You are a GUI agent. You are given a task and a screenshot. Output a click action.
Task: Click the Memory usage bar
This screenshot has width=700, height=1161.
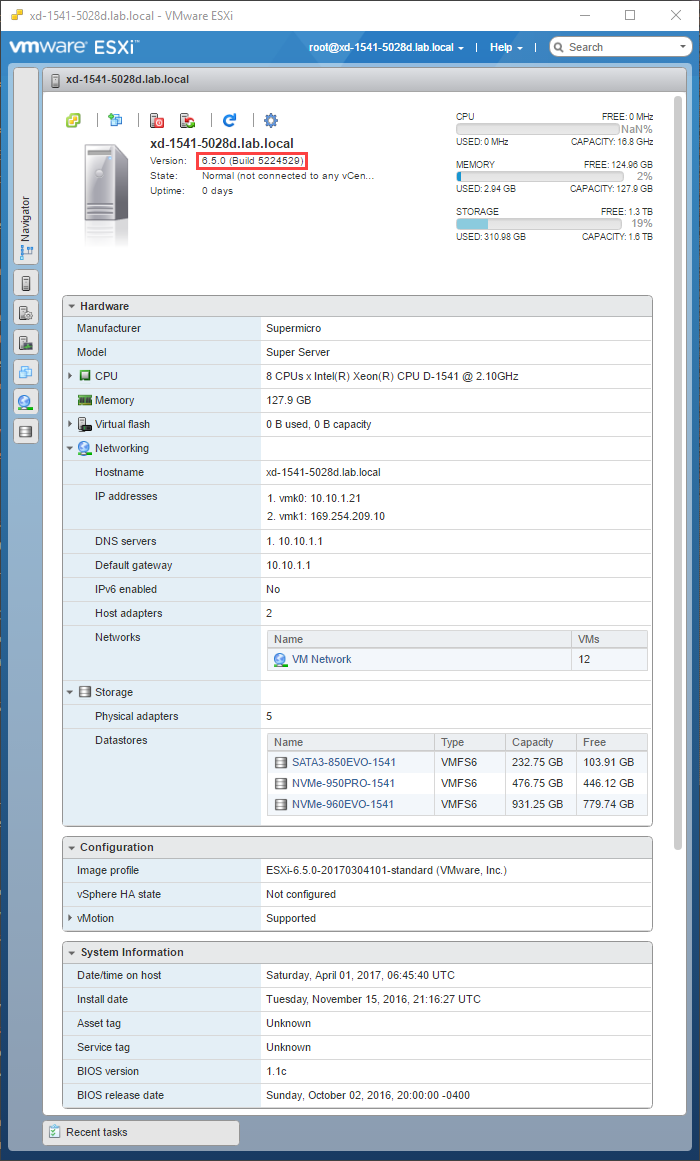538,176
